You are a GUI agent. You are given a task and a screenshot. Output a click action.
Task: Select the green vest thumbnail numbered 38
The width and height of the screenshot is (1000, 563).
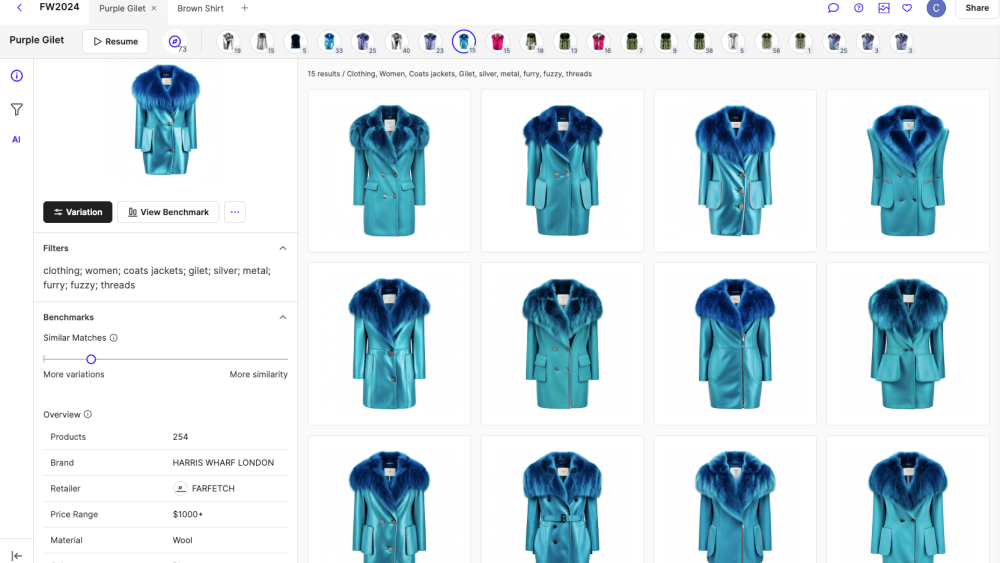700,41
